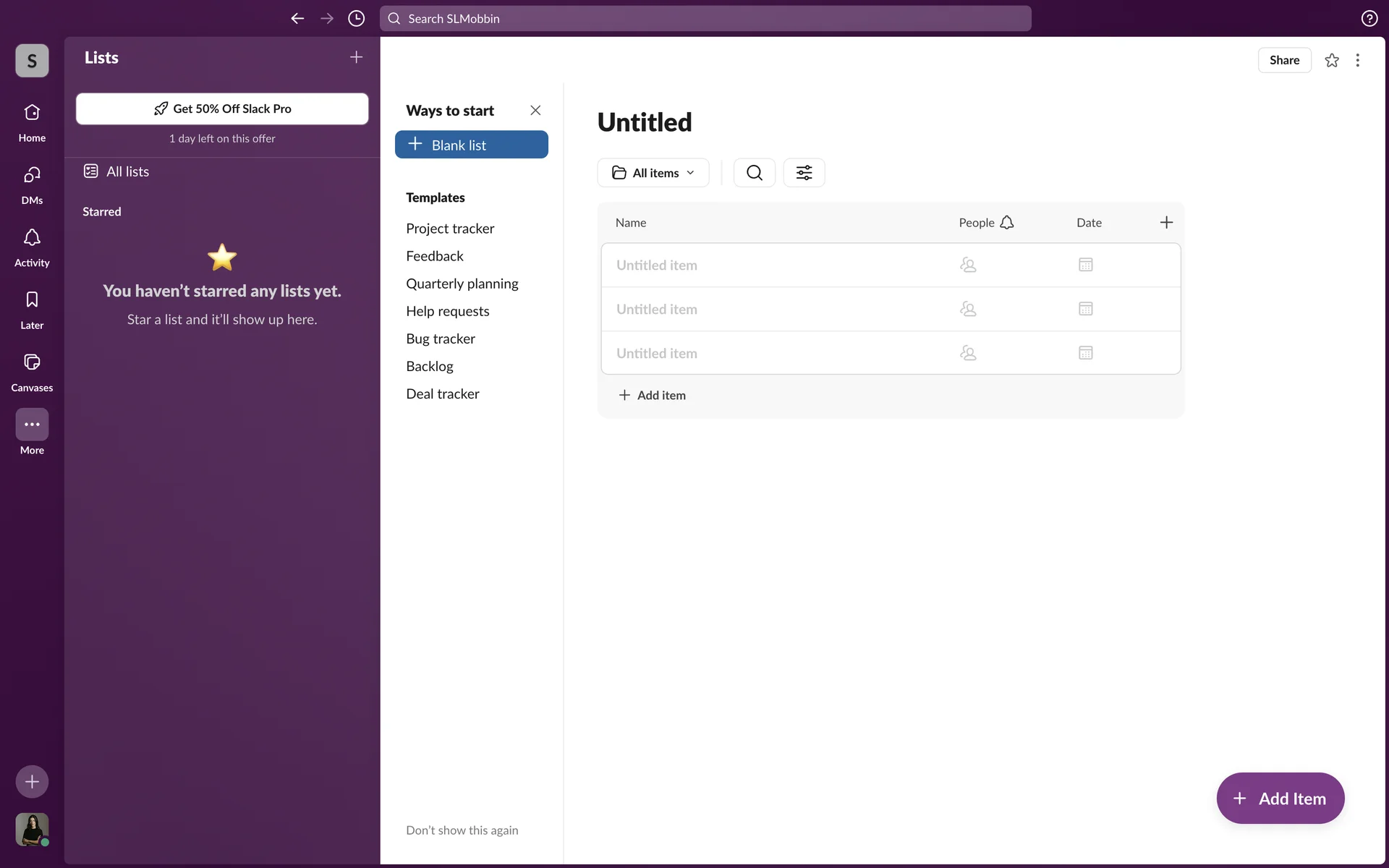Open the Home view in sidebar

tap(32, 122)
